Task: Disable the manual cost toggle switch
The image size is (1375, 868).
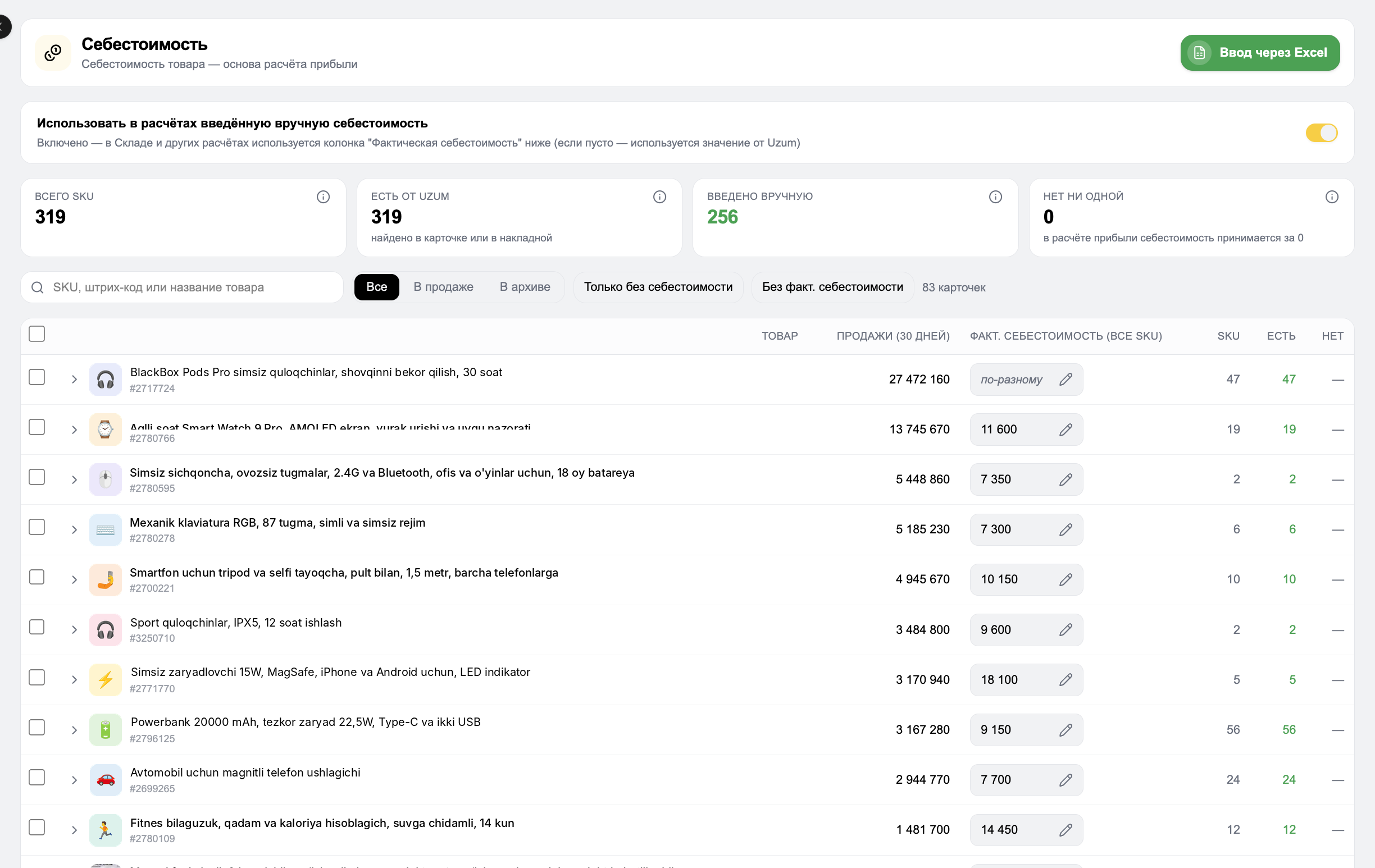Action: coord(1321,133)
